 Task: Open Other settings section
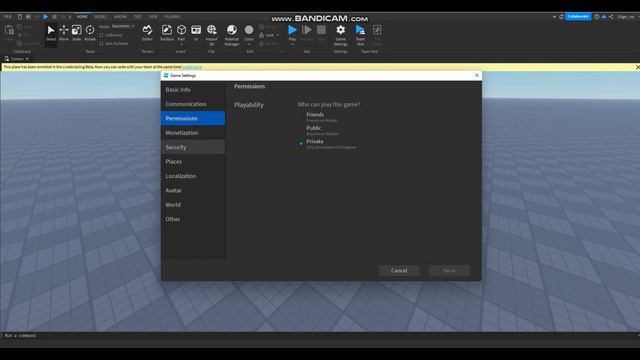pos(193,219)
